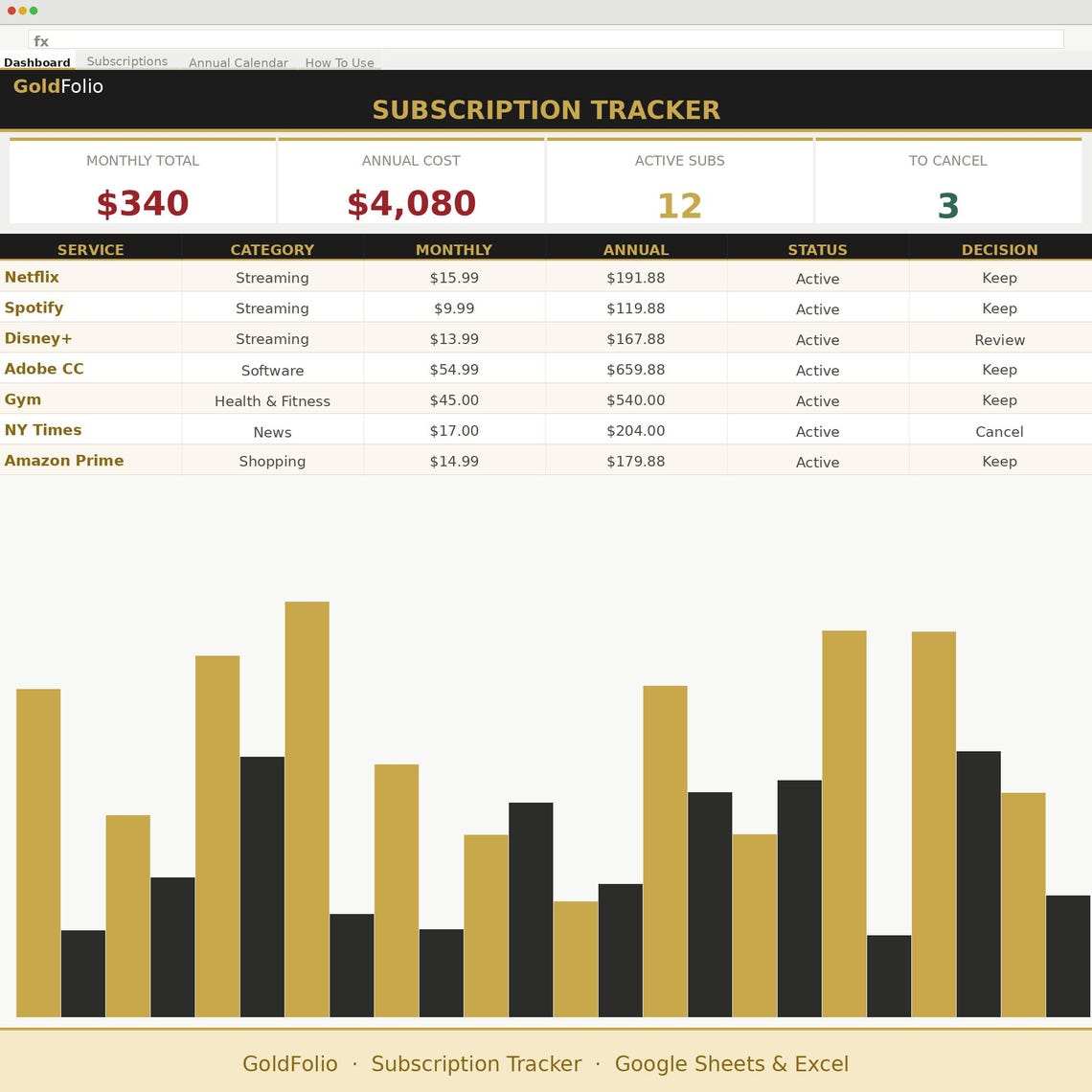Click the fx formula bar input
This screenshot has width=1092, height=1092.
(x=546, y=39)
